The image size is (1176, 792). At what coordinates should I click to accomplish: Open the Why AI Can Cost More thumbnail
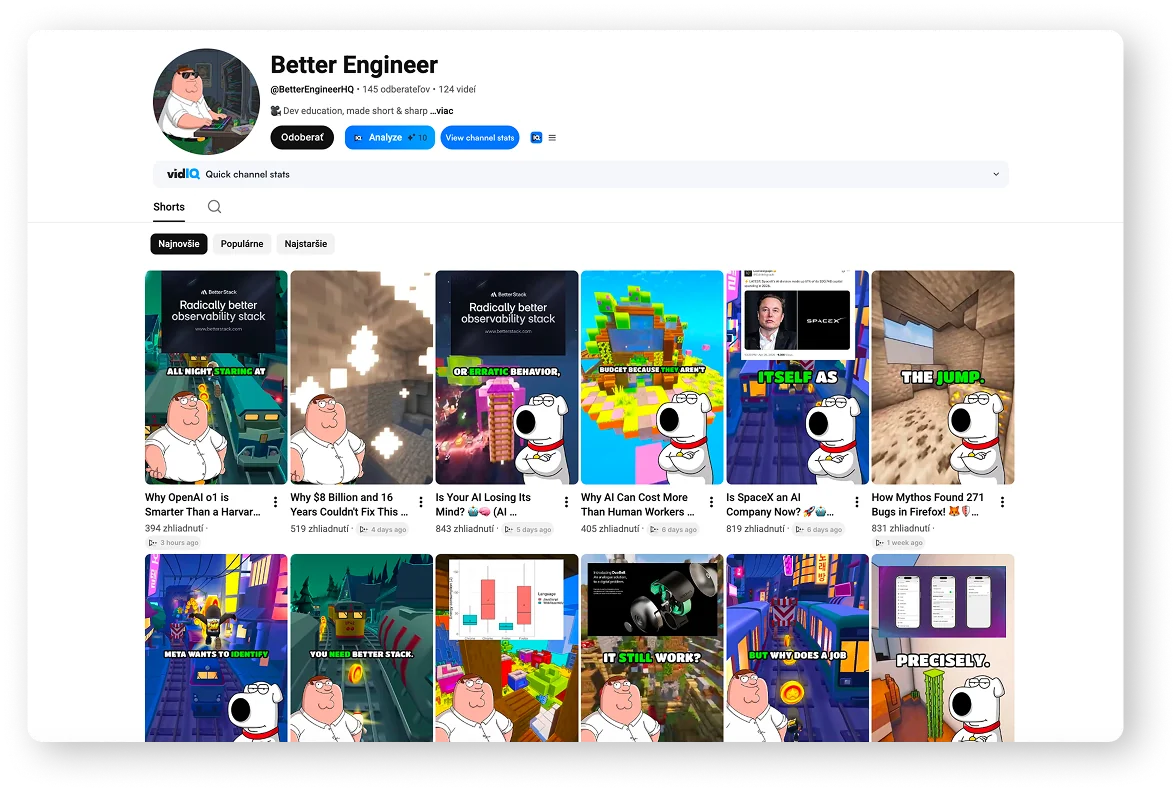(x=652, y=377)
